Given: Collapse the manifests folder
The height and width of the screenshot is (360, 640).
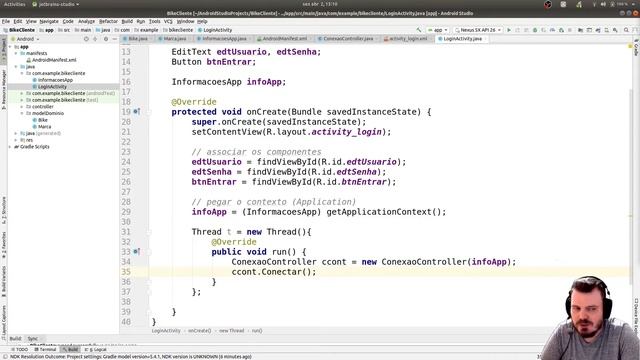Looking at the screenshot, I should coord(16,53).
